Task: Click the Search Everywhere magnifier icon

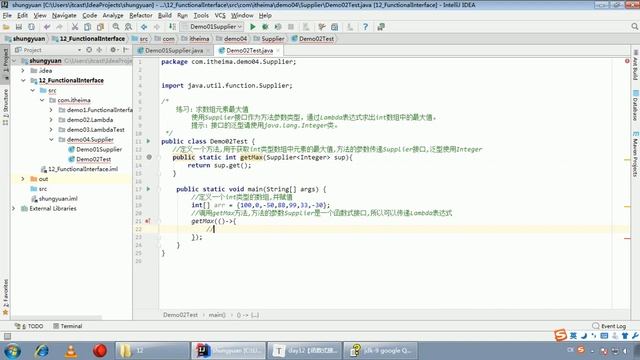Action: pyautogui.click(x=634, y=27)
